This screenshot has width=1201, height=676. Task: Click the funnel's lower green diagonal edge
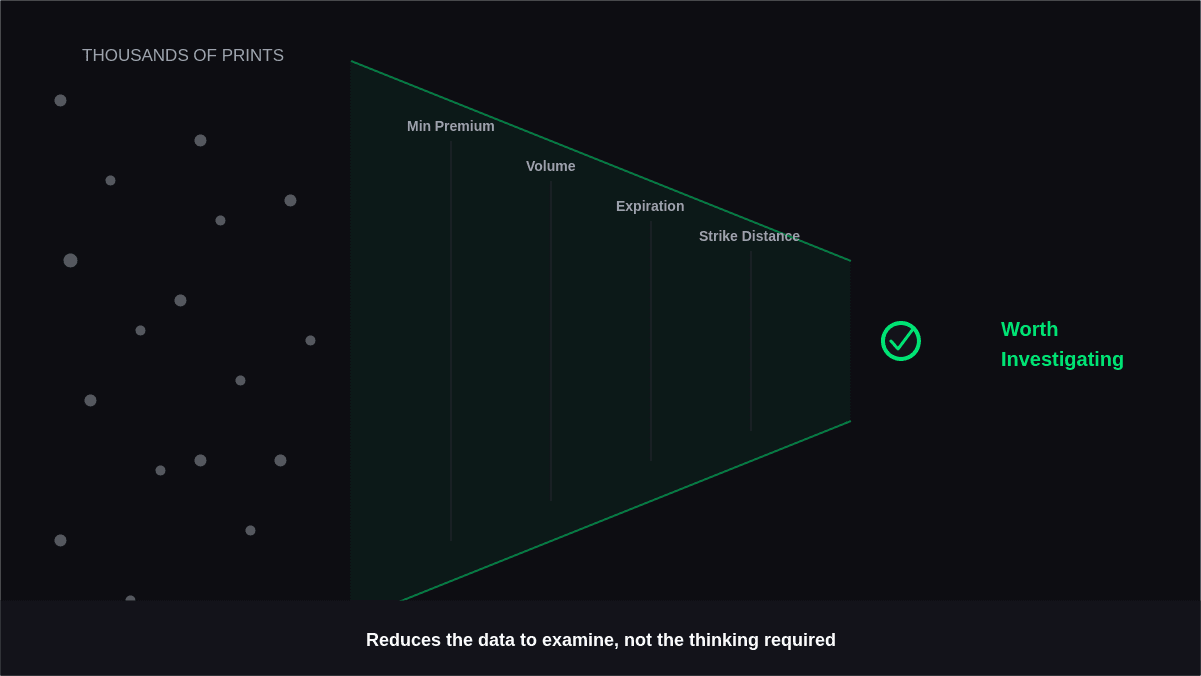(x=625, y=511)
